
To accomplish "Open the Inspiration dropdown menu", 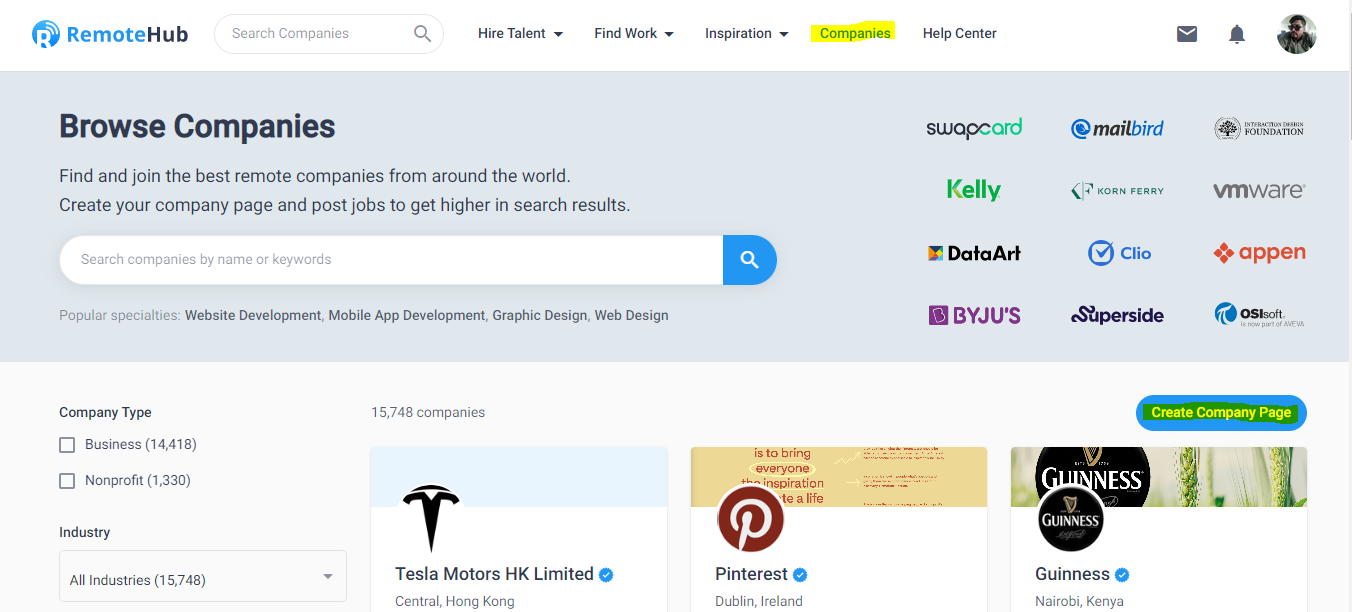I will click(746, 34).
